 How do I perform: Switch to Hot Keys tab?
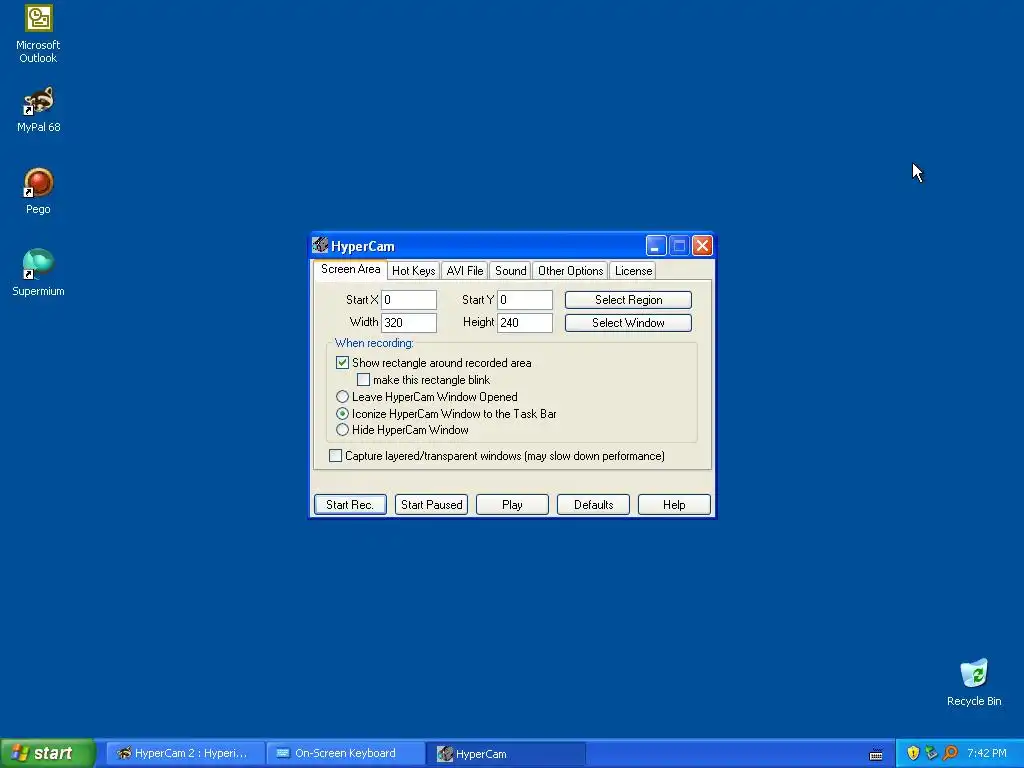pyautogui.click(x=413, y=270)
